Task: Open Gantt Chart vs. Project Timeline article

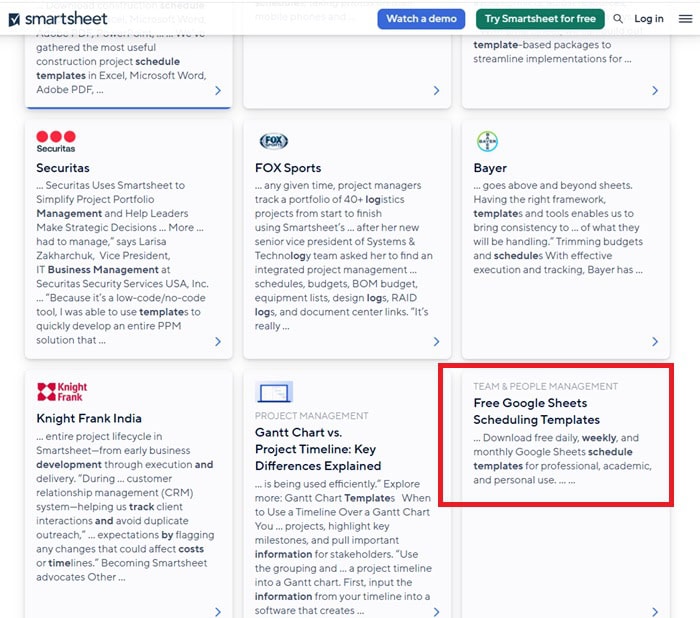Action: 318,449
